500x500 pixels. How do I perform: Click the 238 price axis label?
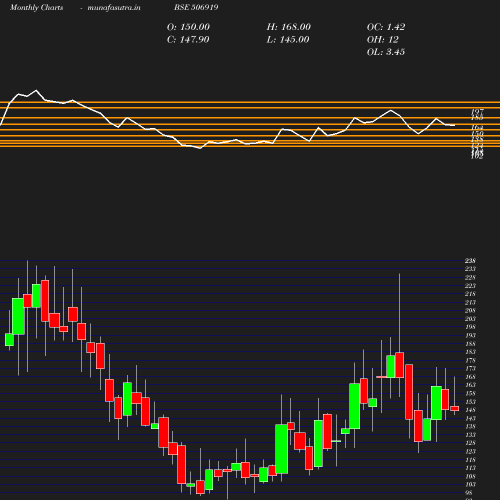click(470, 261)
